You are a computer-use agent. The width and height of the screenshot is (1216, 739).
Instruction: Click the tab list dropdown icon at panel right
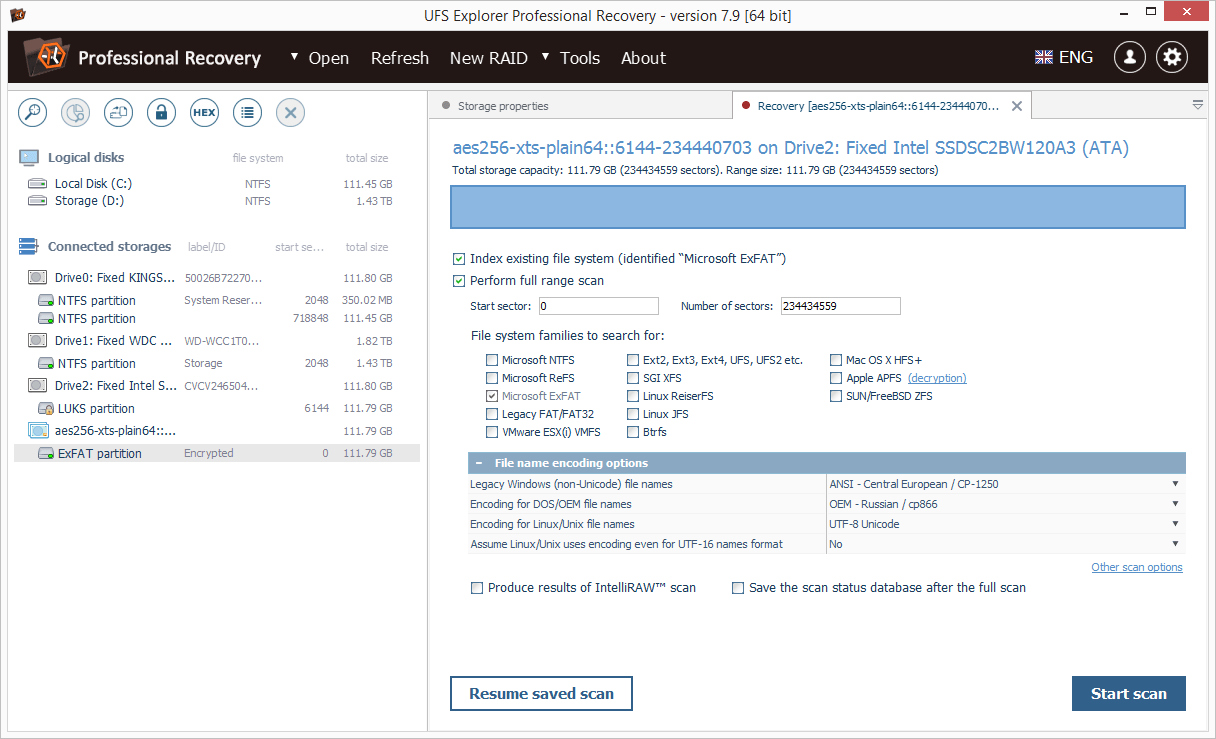tap(1198, 105)
